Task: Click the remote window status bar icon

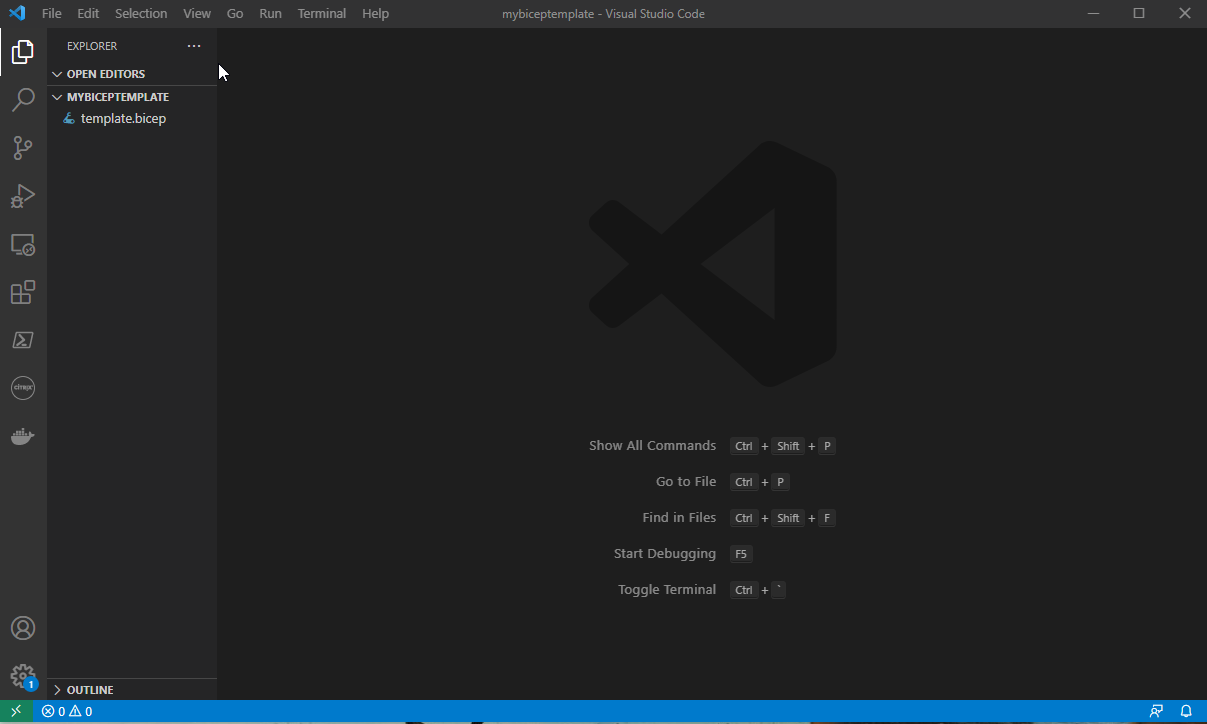Action: click(x=16, y=711)
